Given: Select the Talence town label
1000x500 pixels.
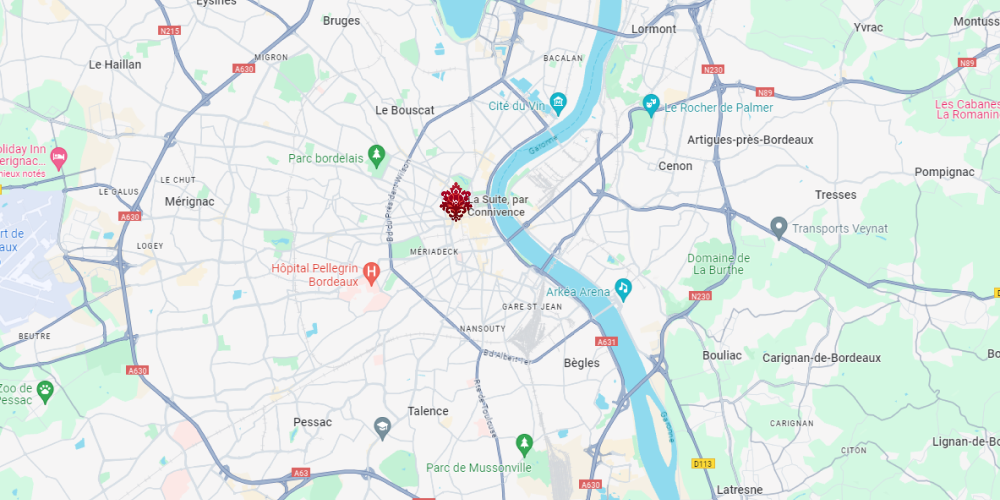Looking at the screenshot, I should pos(428,411).
